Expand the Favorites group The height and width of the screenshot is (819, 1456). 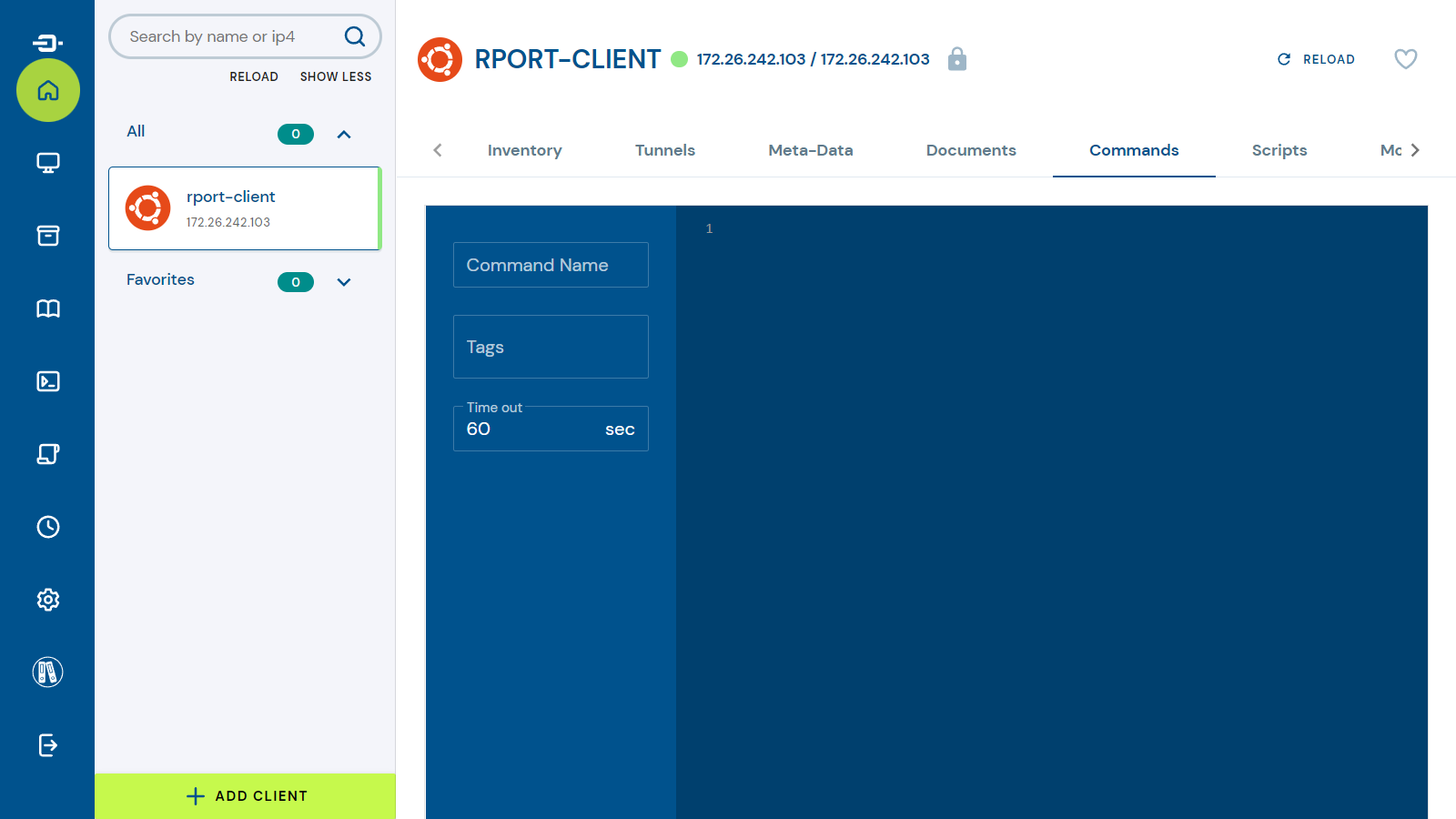pos(344,282)
